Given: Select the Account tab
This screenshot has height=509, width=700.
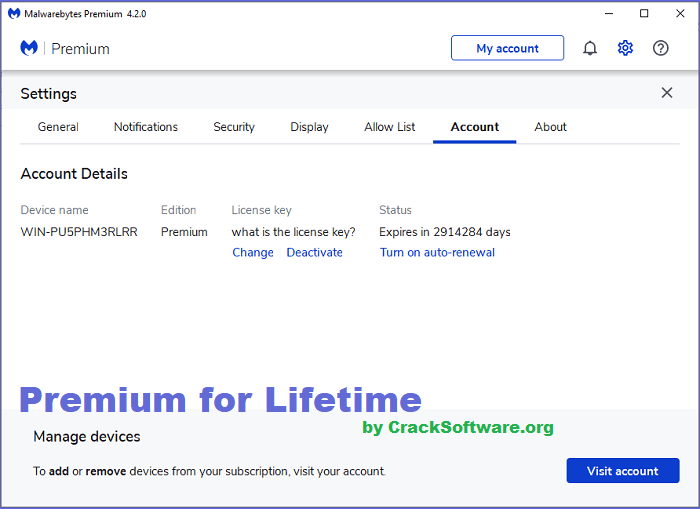Looking at the screenshot, I should [475, 127].
